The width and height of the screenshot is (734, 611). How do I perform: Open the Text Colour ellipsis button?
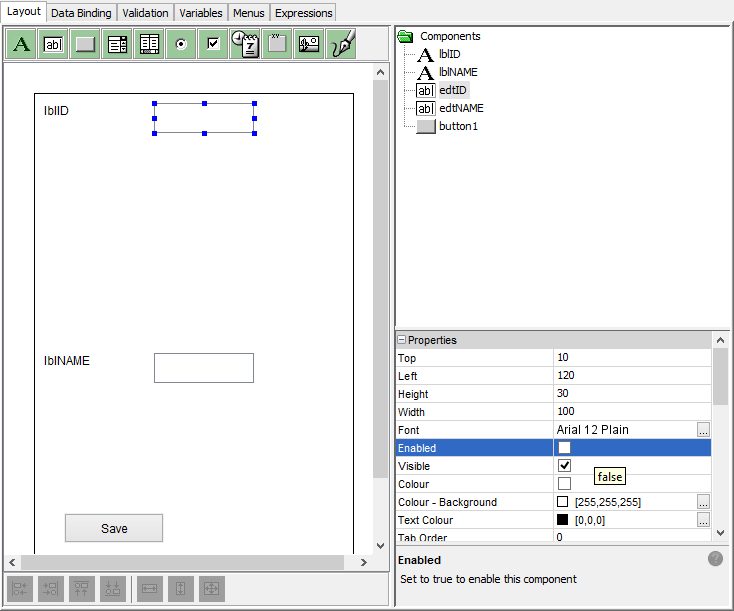[x=703, y=520]
